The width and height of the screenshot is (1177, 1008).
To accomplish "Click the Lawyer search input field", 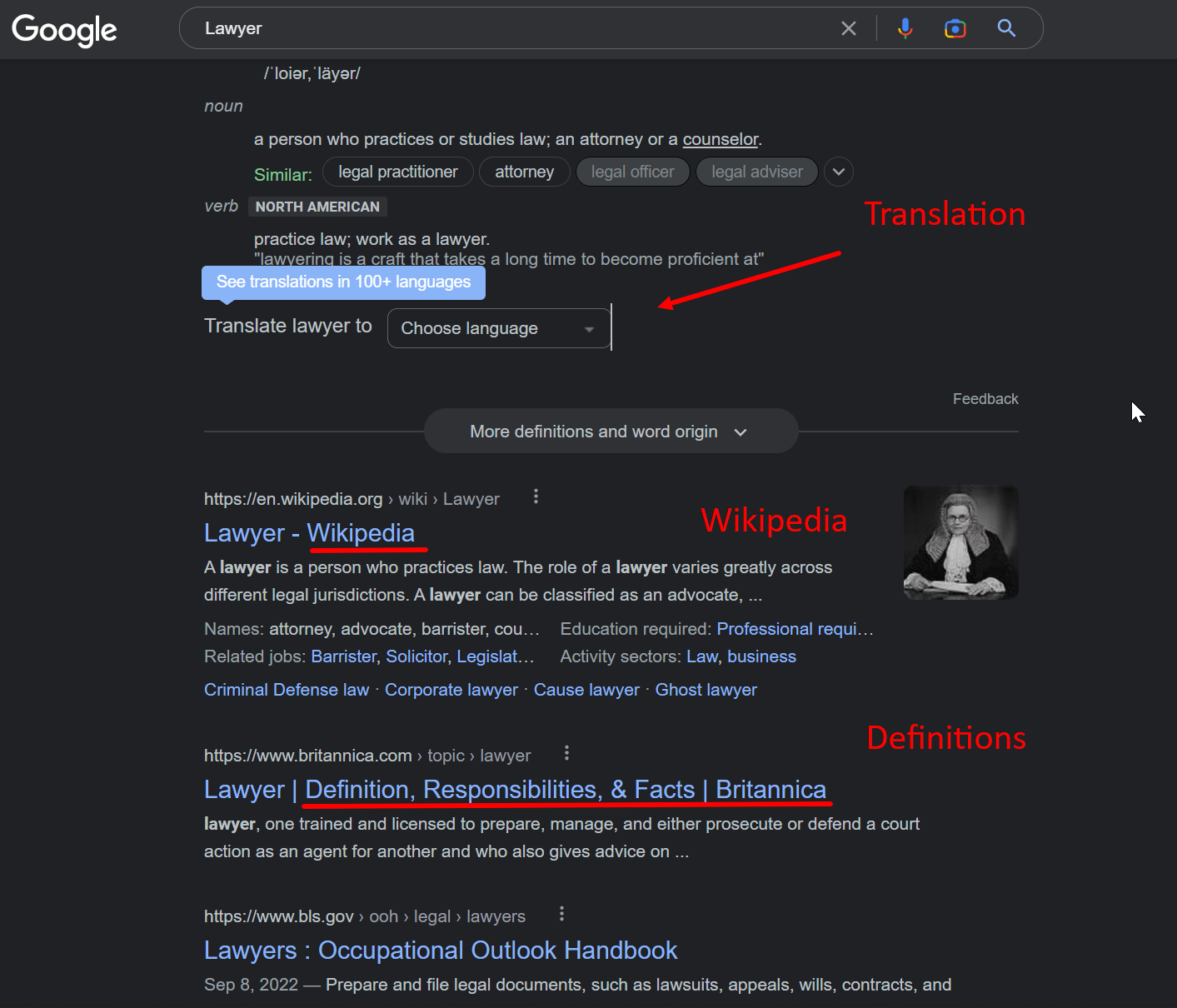I will (x=516, y=28).
